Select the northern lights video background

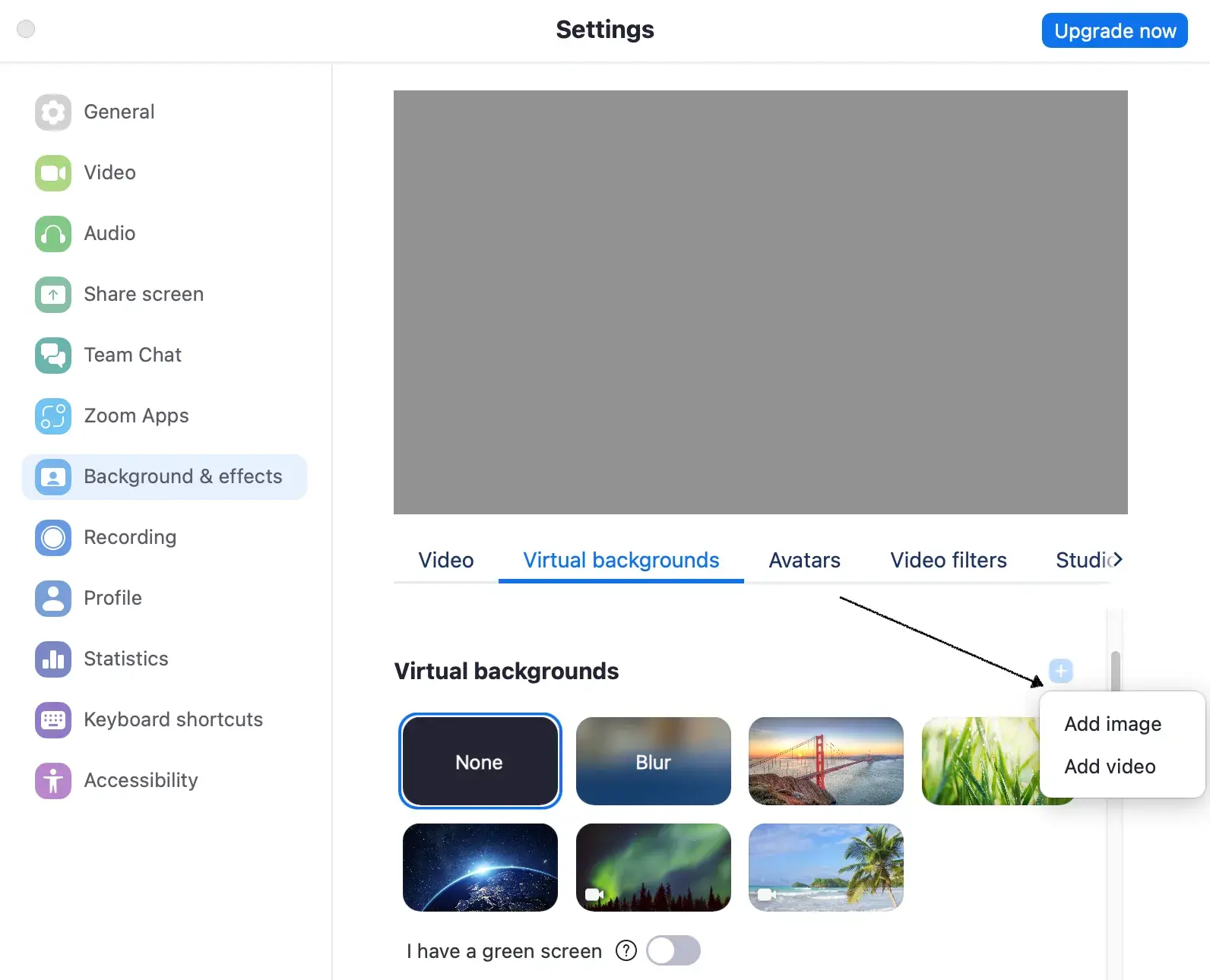(654, 868)
